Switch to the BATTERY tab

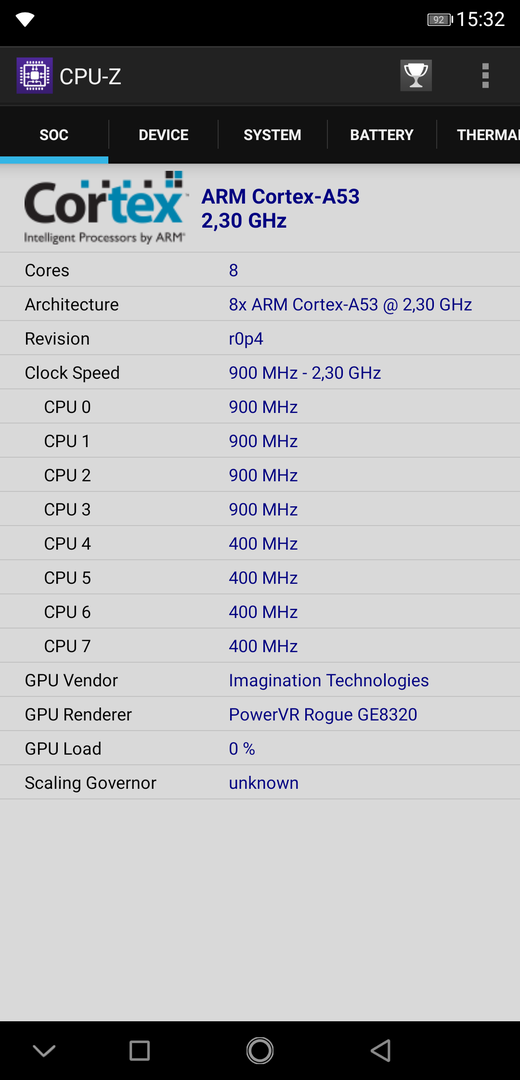point(382,135)
